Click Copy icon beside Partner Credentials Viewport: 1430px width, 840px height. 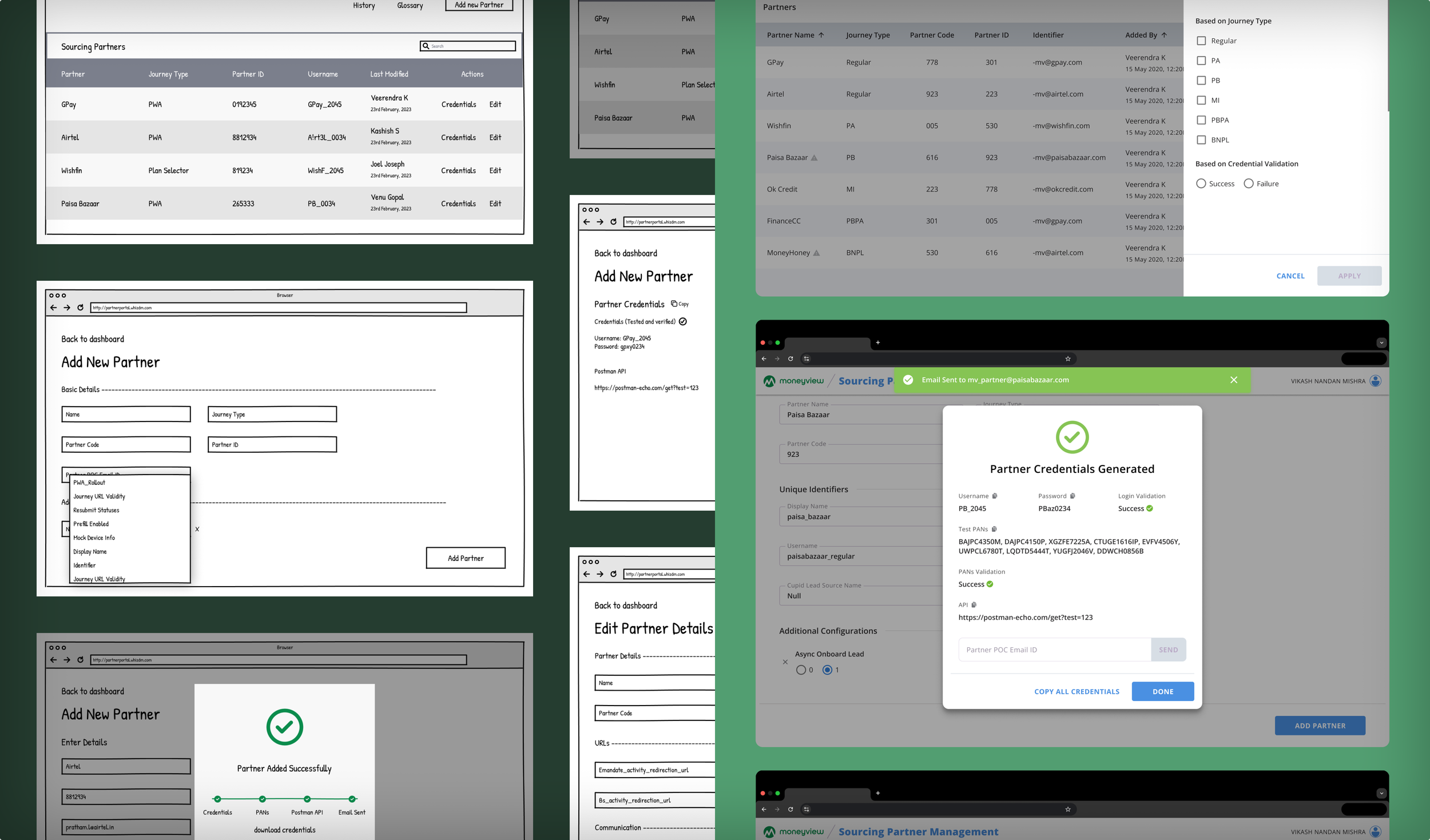pos(674,304)
